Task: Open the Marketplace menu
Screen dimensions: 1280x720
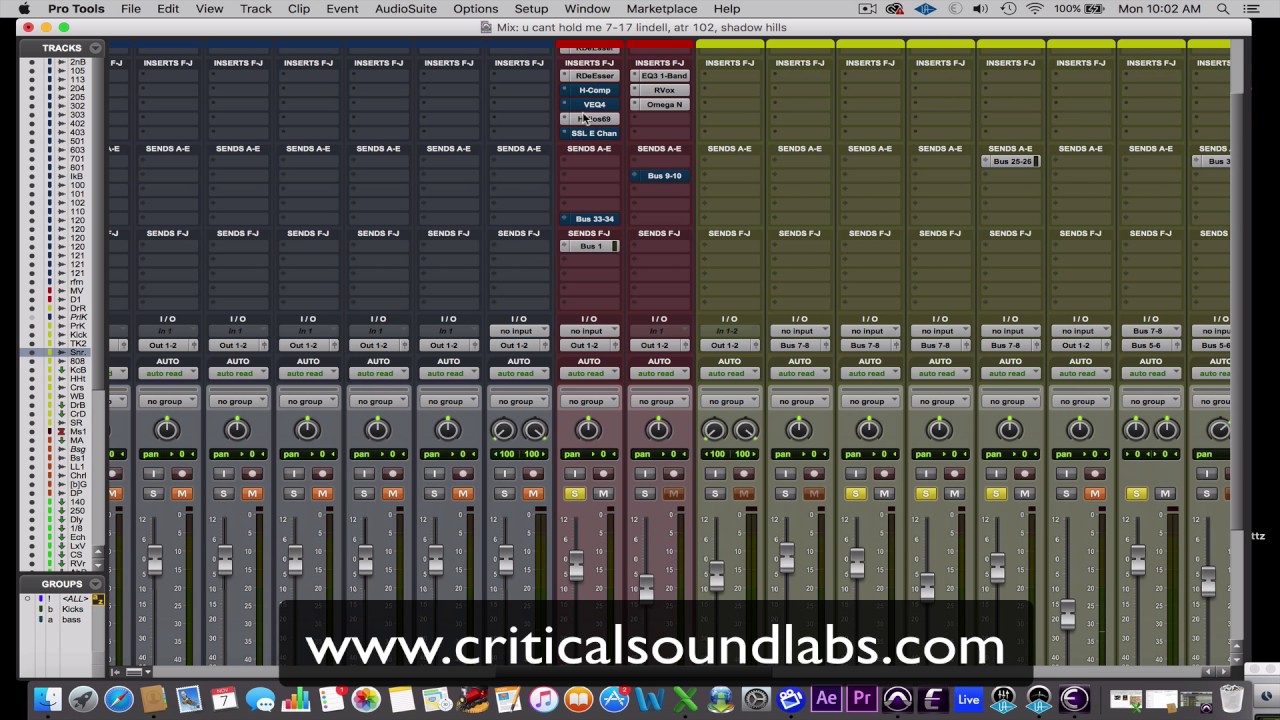Action: 662,9
